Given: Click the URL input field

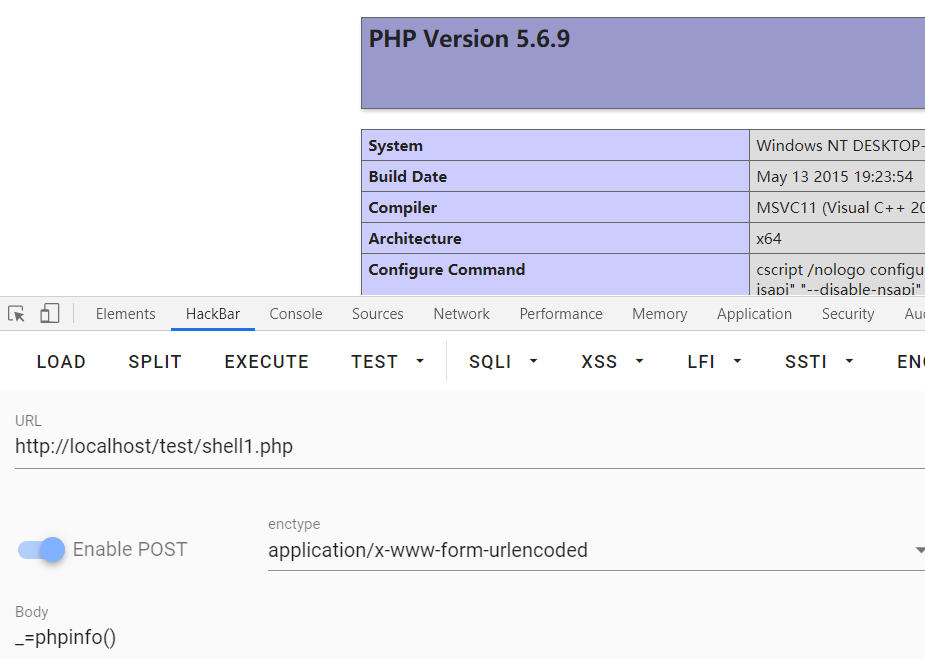Looking at the screenshot, I should tap(470, 447).
